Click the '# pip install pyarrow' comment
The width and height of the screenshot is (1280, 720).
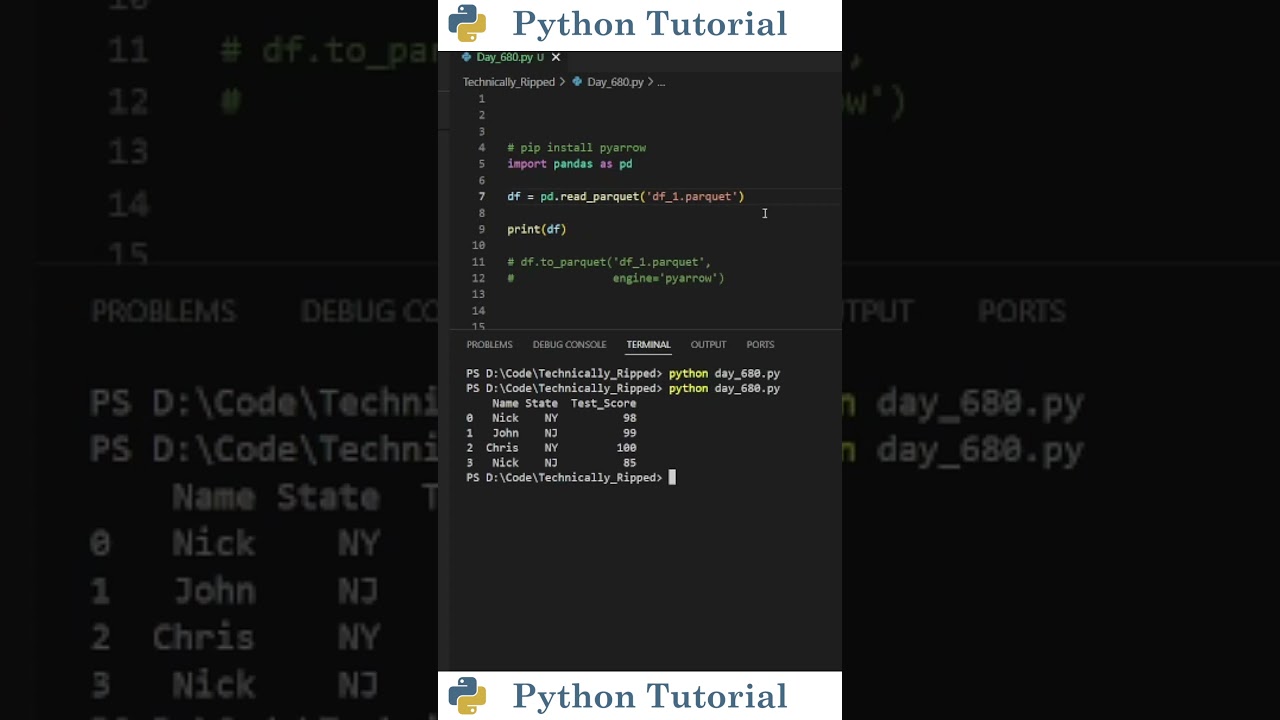(x=576, y=148)
